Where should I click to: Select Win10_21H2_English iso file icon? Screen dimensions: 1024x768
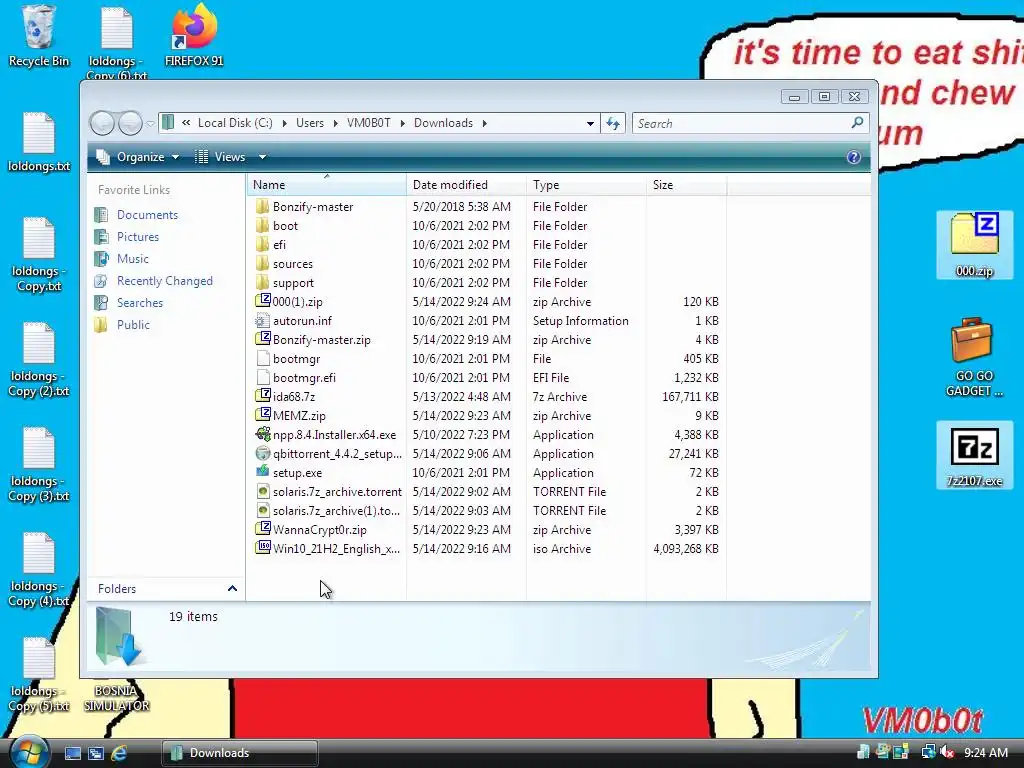tap(262, 548)
